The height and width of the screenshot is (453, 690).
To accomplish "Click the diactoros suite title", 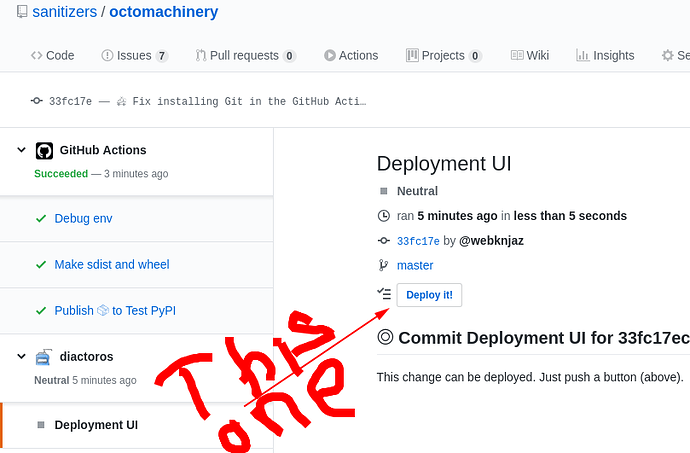I will [x=86, y=357].
